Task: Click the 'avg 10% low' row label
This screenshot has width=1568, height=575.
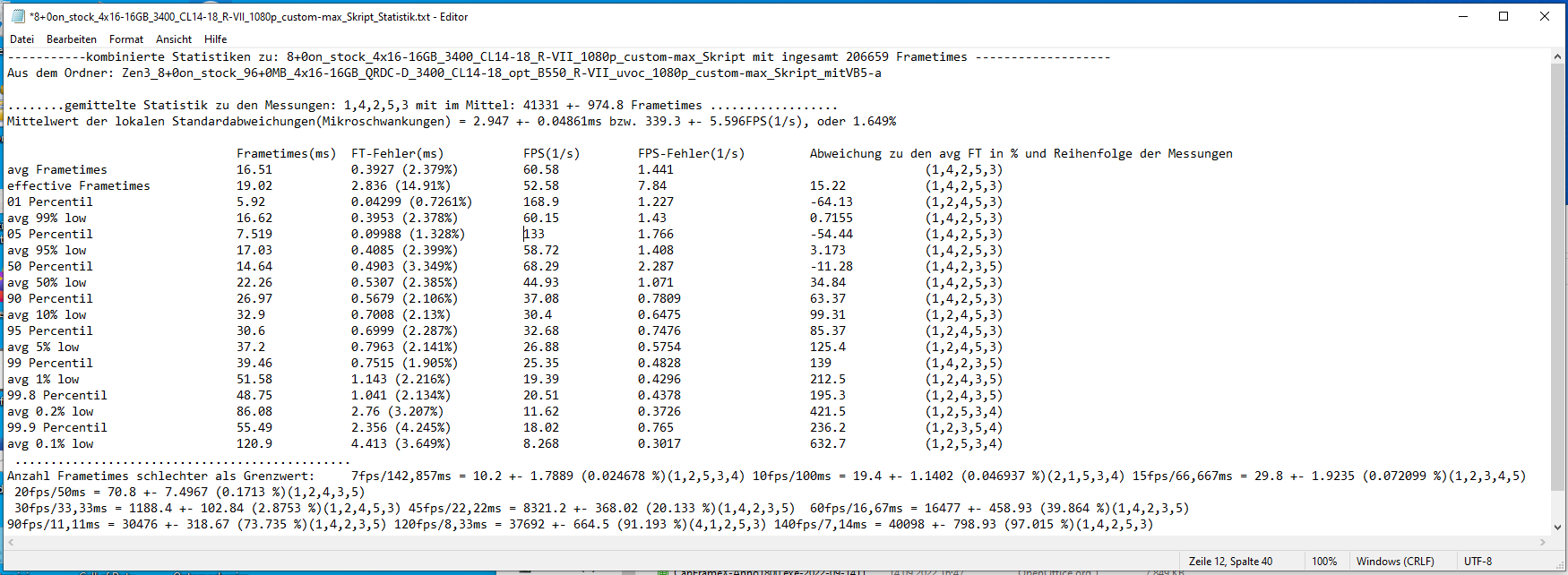Action: point(47,315)
